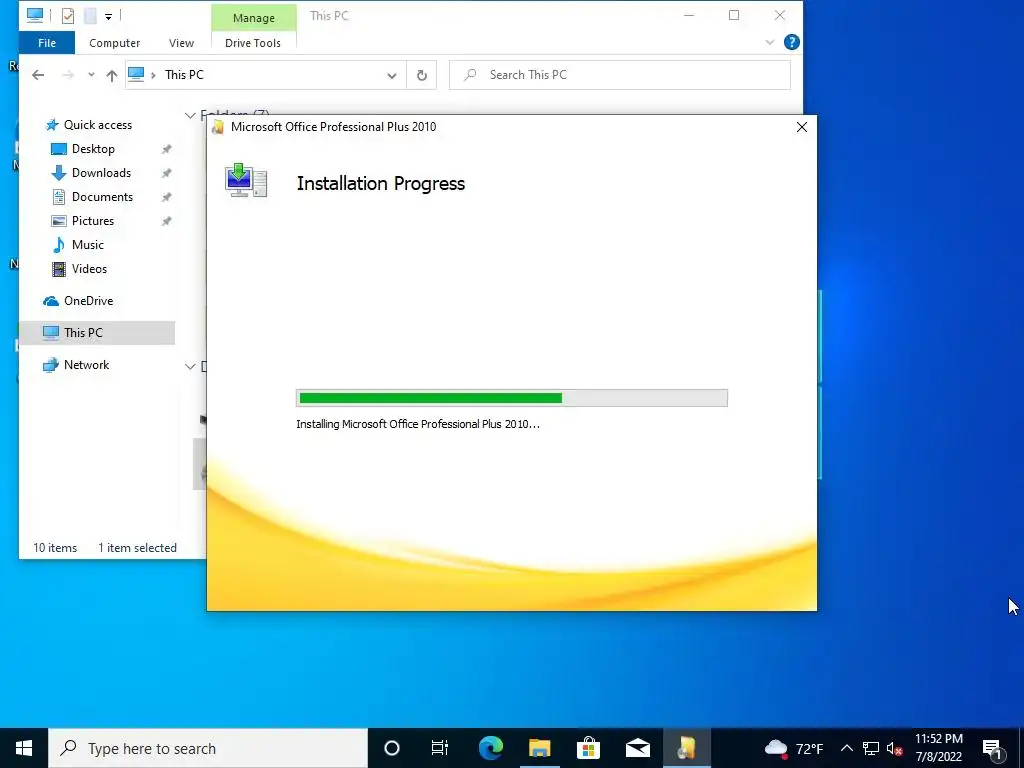Click the Installation Progress computer icon
Screen dimensions: 1024x768
246,180
